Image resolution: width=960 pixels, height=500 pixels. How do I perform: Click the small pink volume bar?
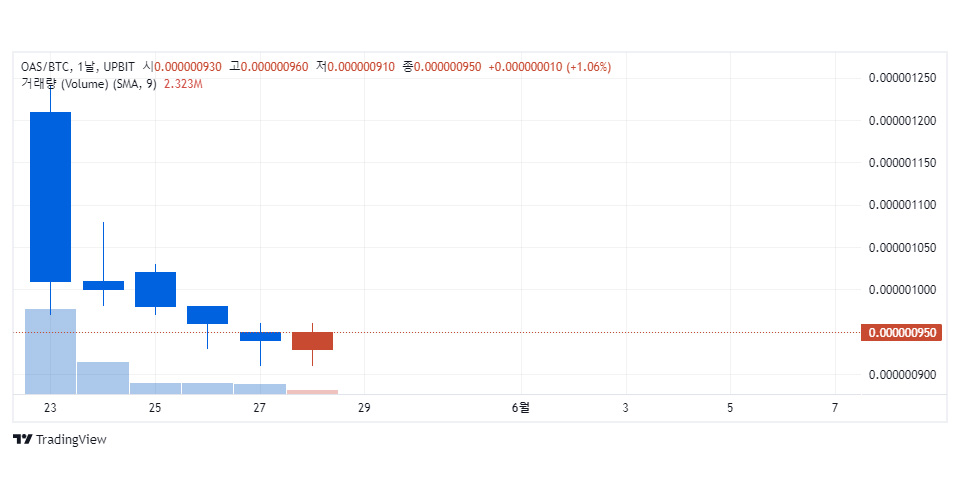click(x=312, y=391)
